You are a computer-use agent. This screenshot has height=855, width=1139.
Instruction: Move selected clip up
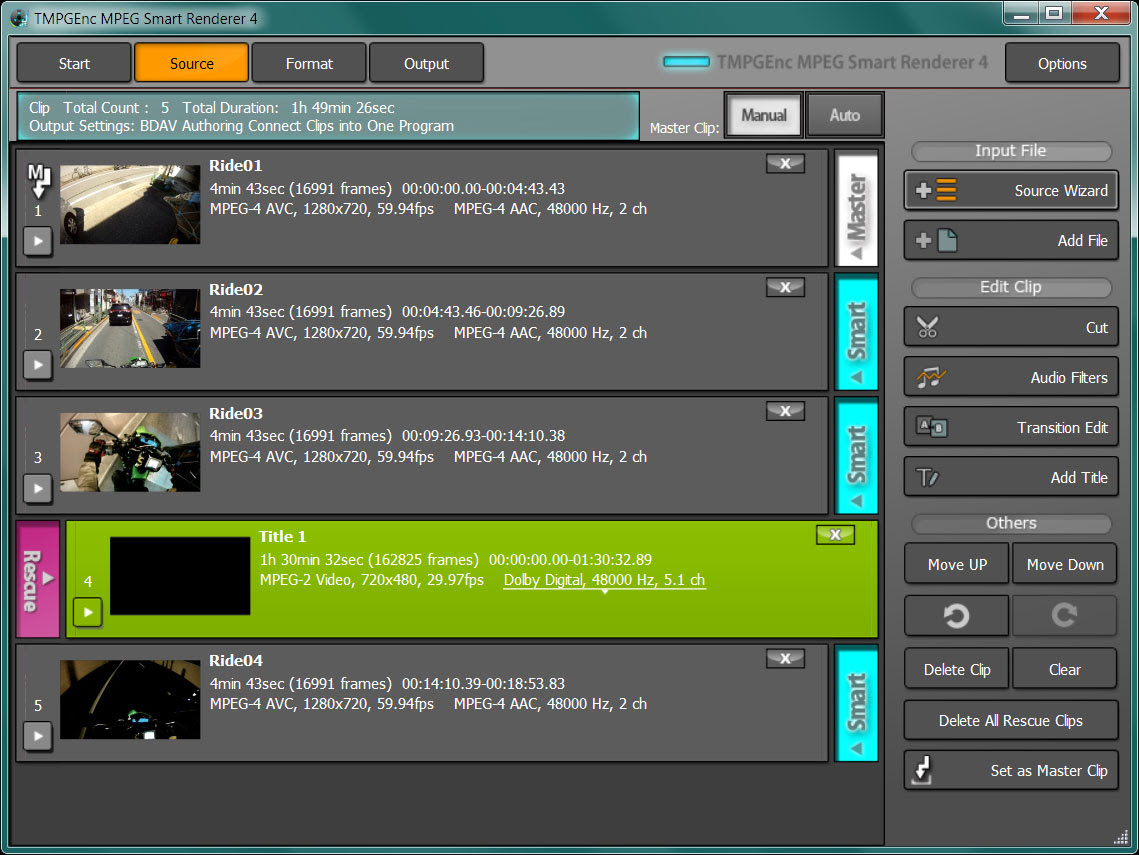[957, 564]
